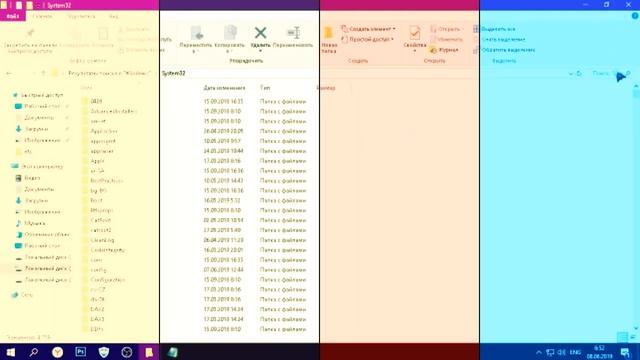640x360 pixels.
Task: Click Снять выделение
Action: pos(499,40)
